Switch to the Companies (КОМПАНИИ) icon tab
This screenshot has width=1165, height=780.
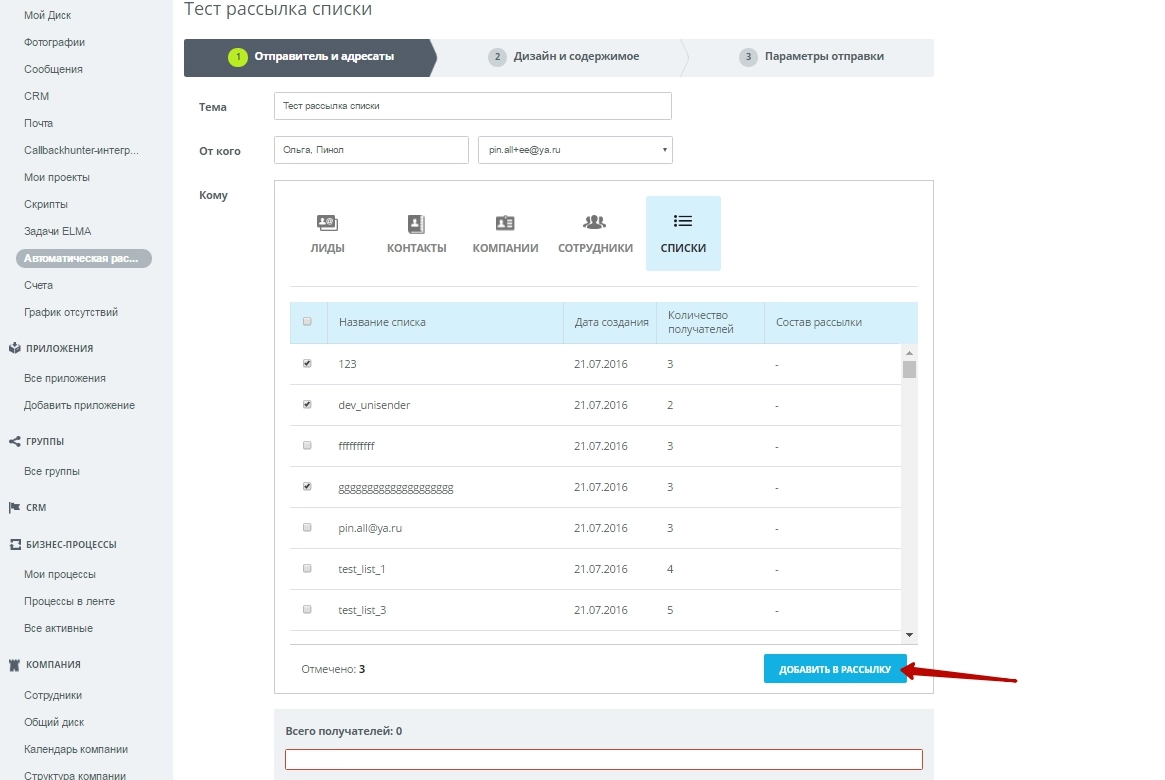point(505,233)
